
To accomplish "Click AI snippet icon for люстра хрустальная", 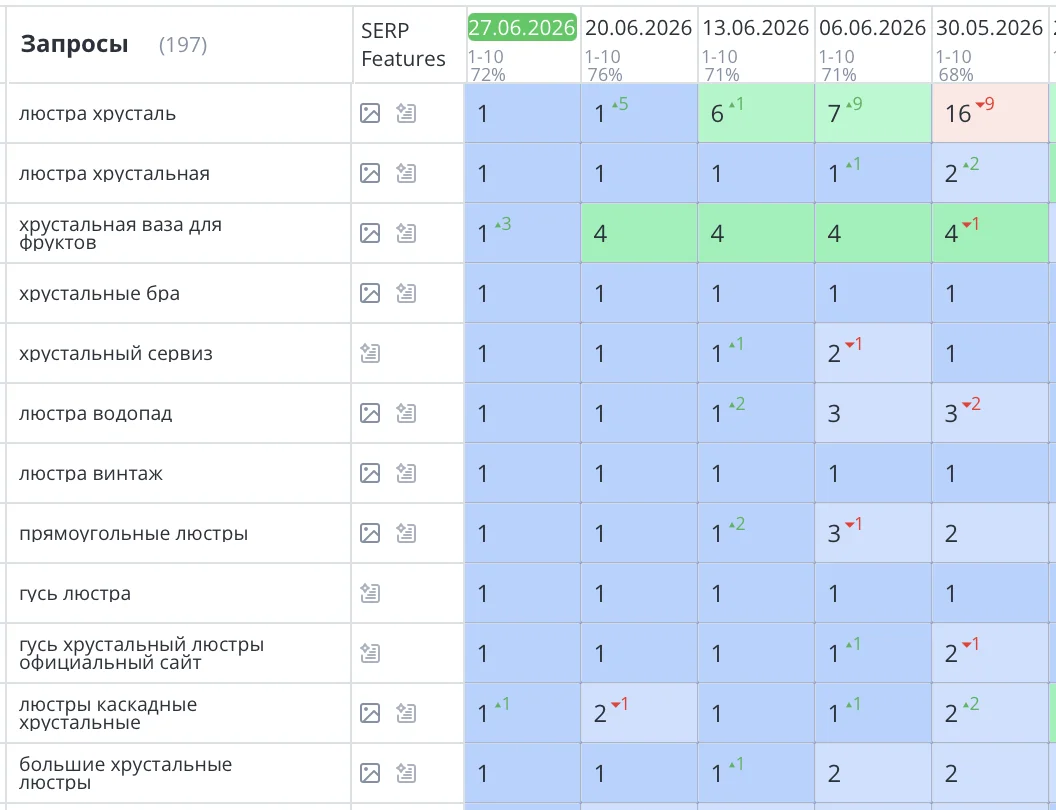I will pos(405,173).
